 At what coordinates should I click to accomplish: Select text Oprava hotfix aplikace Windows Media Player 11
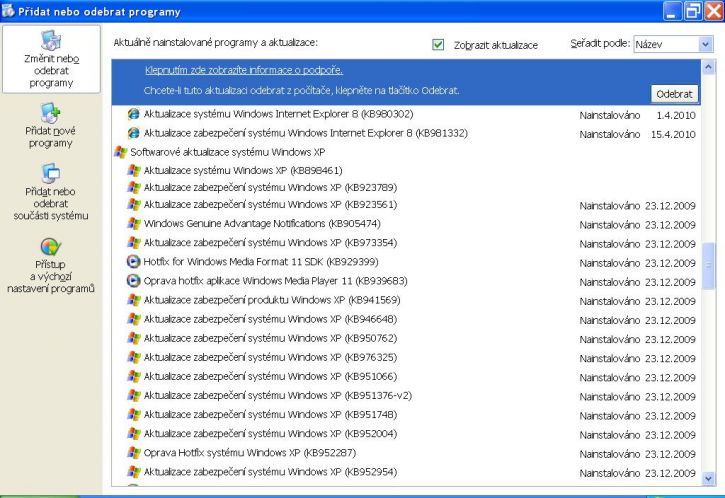275,281
